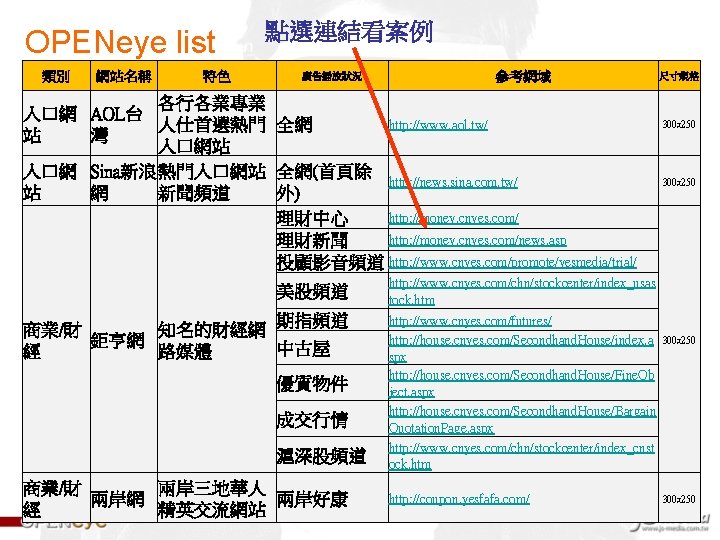Image resolution: width=720 pixels, height=540 pixels.
Task: Open the stockcenter index_usastock.htm link
Action: (x=522, y=291)
